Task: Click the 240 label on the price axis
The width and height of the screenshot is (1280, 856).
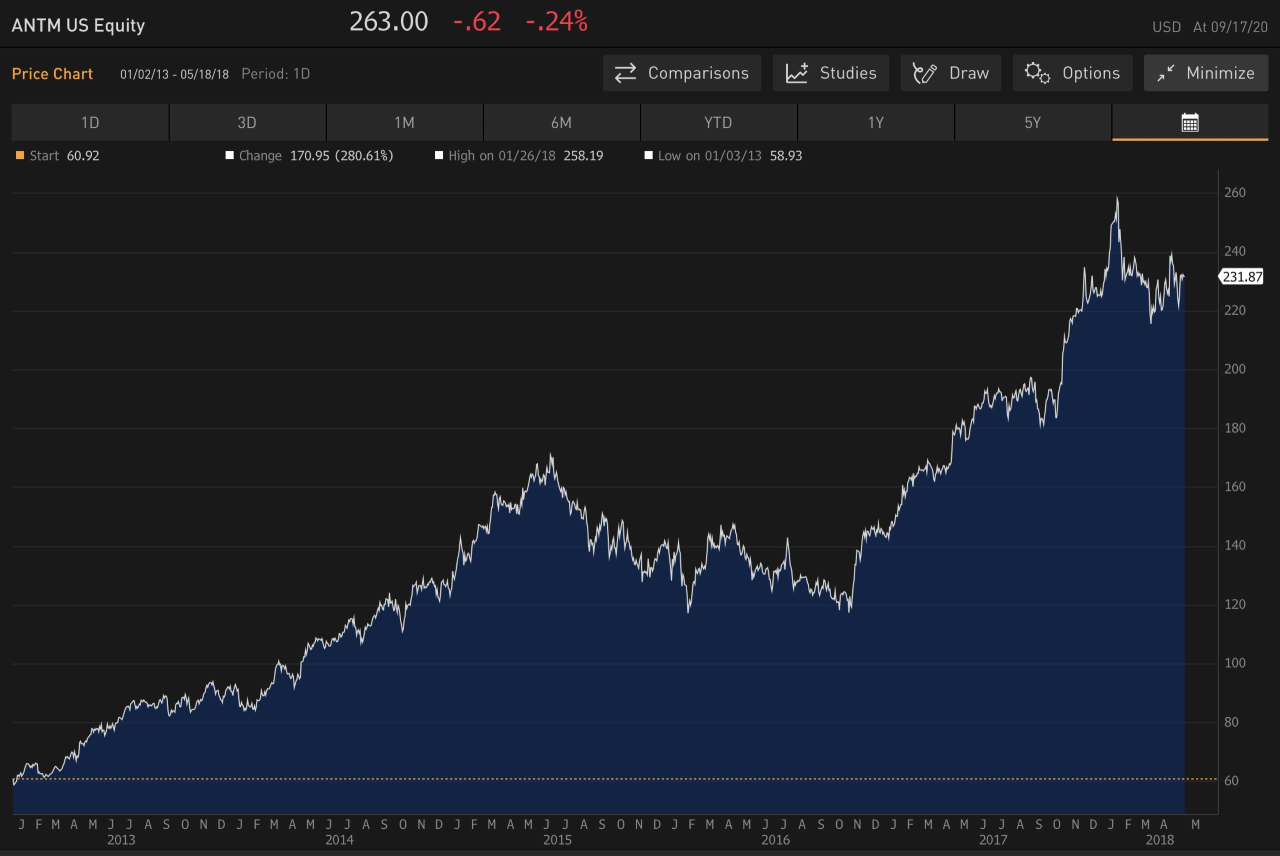Action: tap(1235, 252)
